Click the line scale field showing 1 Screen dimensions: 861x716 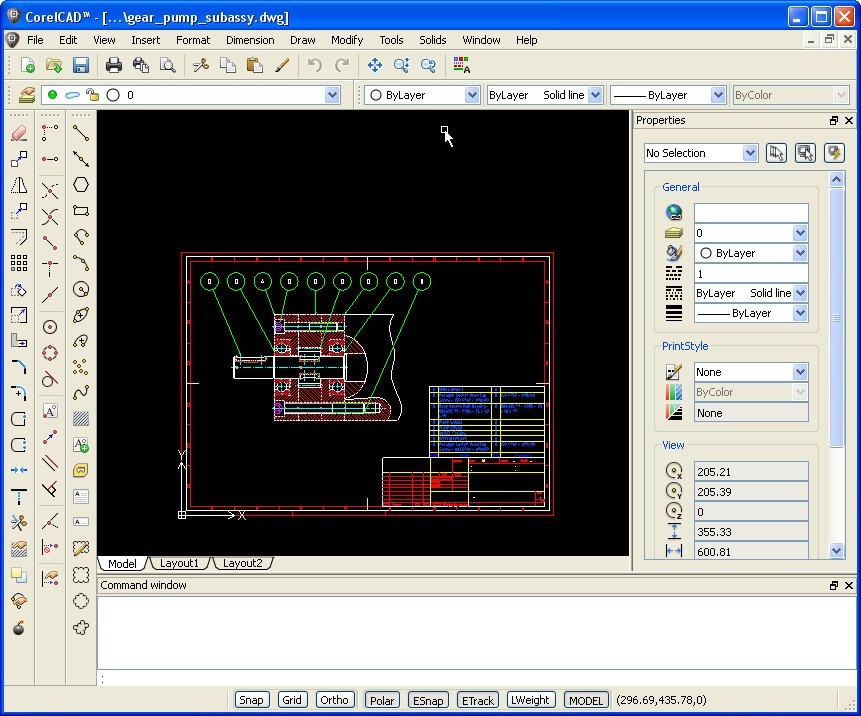pos(751,273)
